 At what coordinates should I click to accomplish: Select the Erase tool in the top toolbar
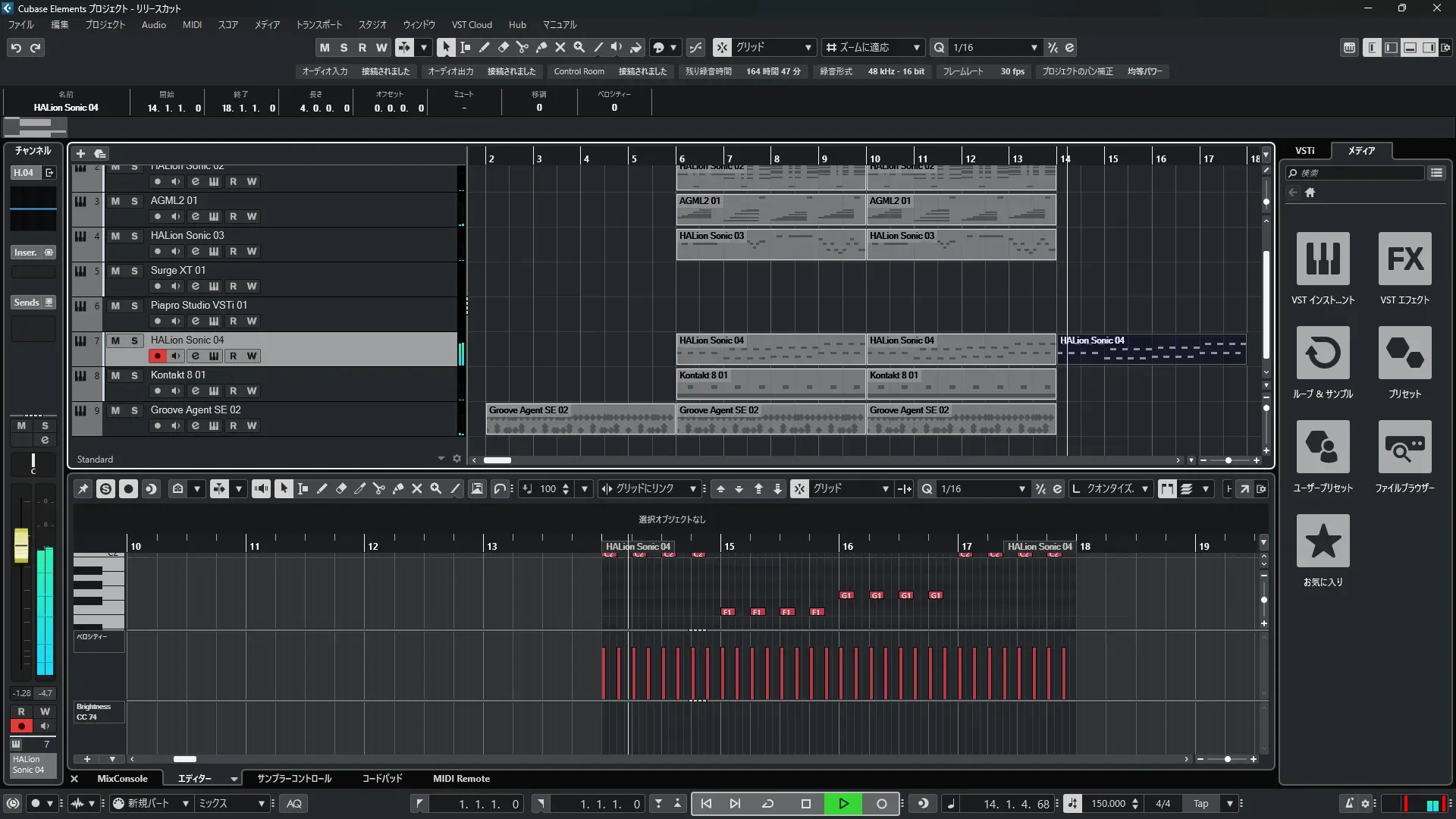[x=503, y=48]
